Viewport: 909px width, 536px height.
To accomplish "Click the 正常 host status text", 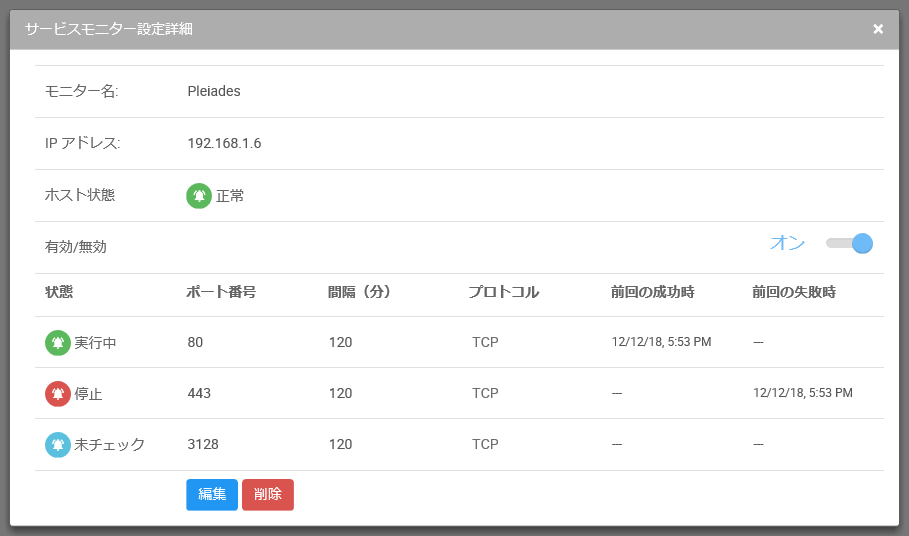I will click(x=230, y=196).
